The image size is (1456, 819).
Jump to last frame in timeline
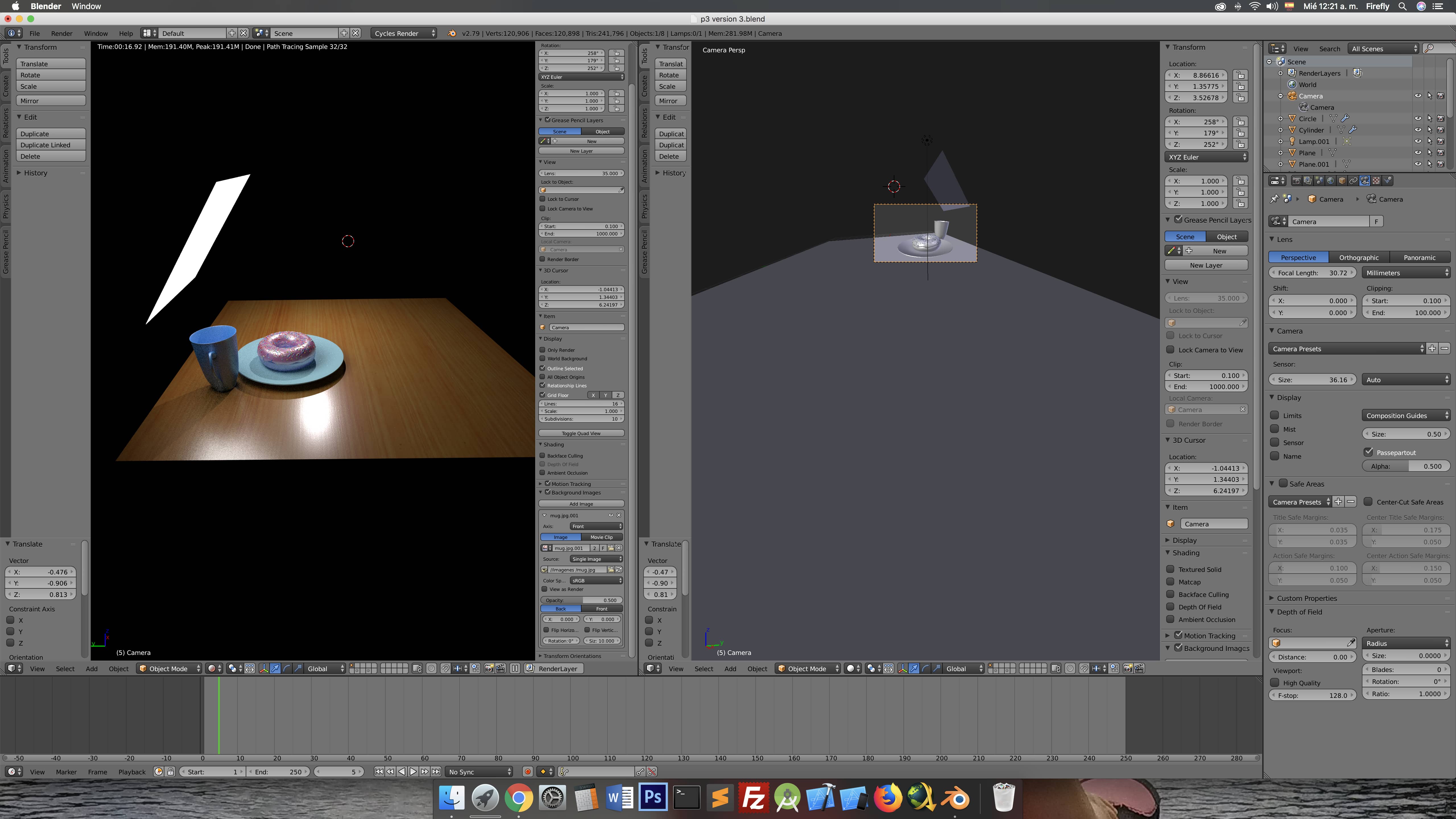[x=436, y=772]
